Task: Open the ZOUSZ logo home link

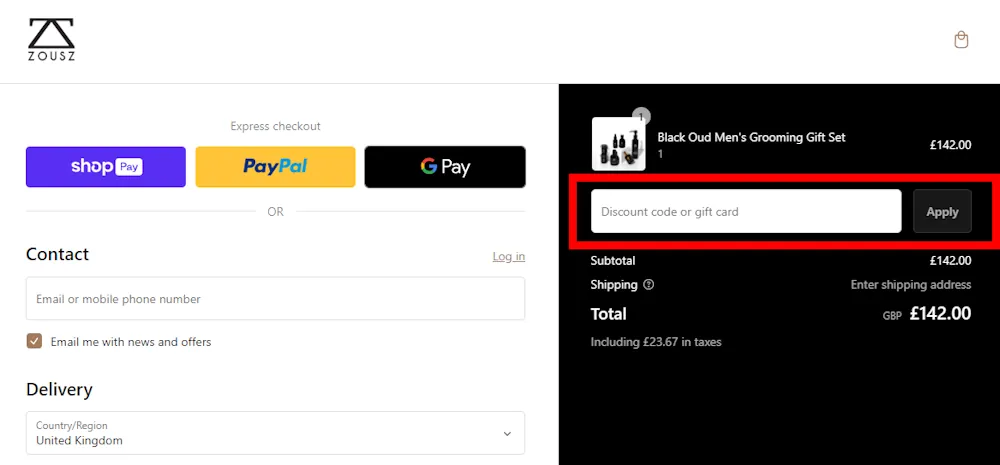Action: click(51, 40)
